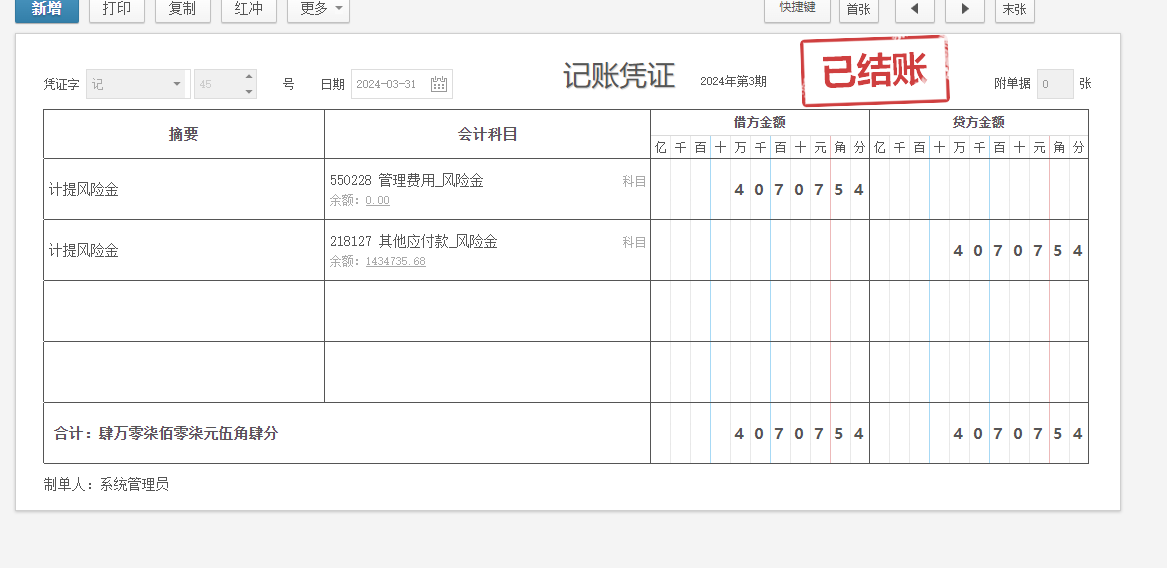Increase voucher number with up stepper
Image resolution: width=1167 pixels, height=568 pixels.
(x=249, y=77)
